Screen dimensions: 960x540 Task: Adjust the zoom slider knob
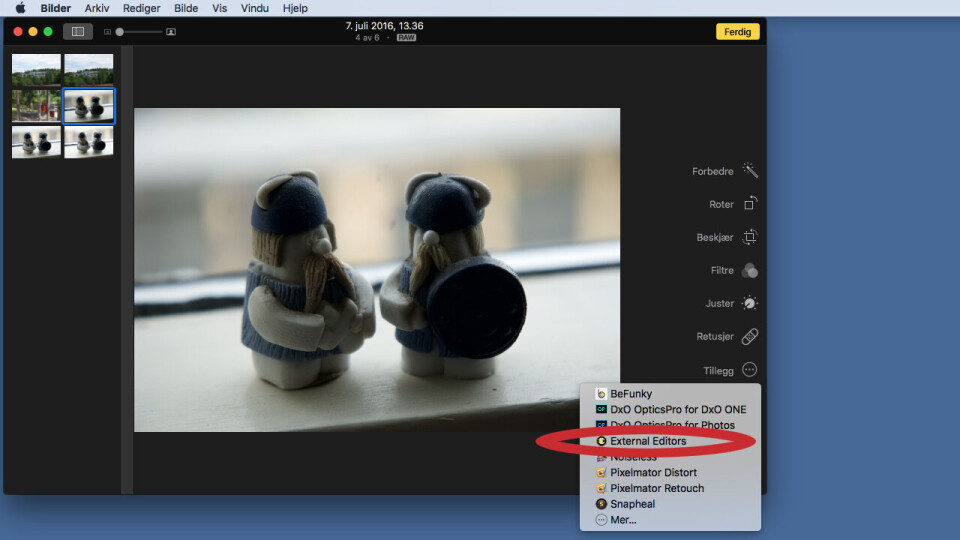click(120, 32)
